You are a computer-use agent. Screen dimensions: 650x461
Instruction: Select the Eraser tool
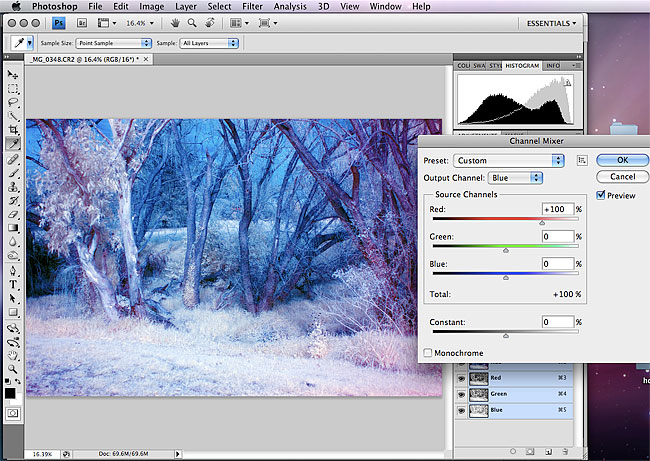(x=13, y=214)
